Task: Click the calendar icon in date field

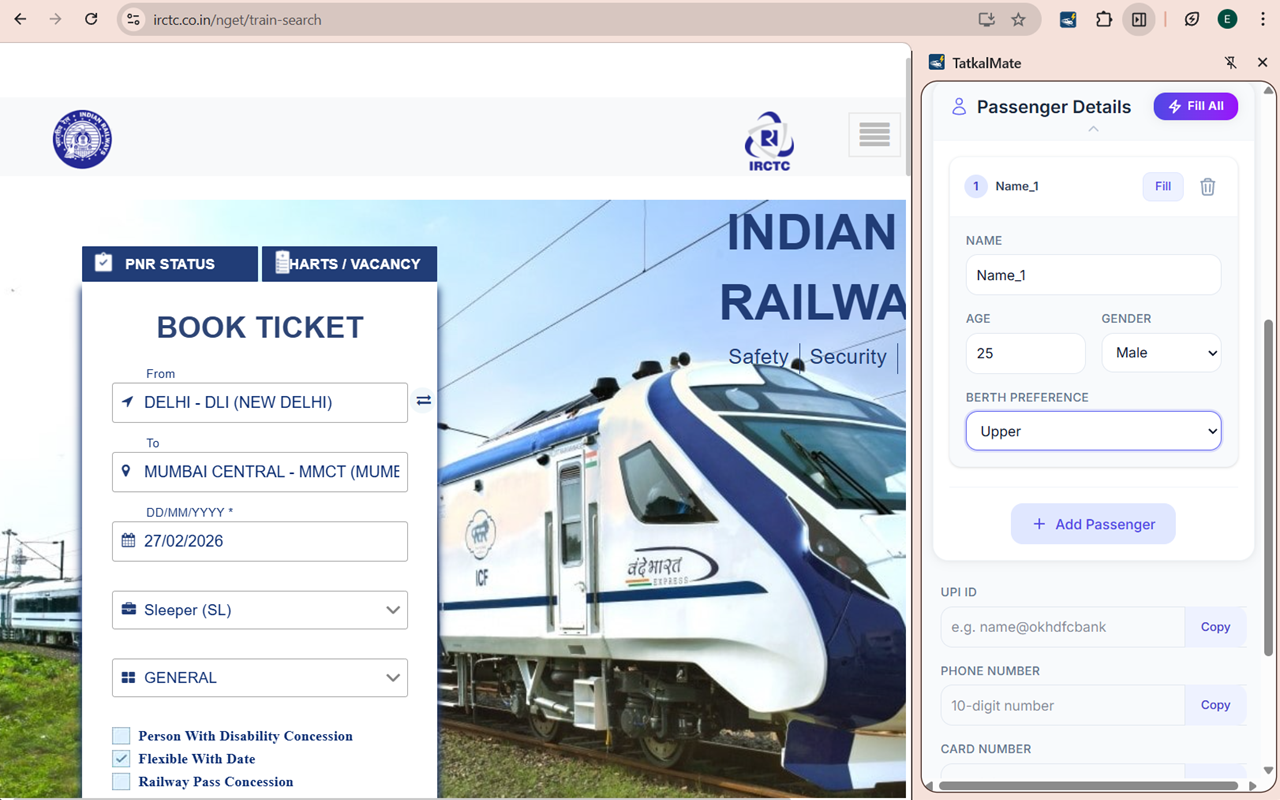Action: coord(128,541)
